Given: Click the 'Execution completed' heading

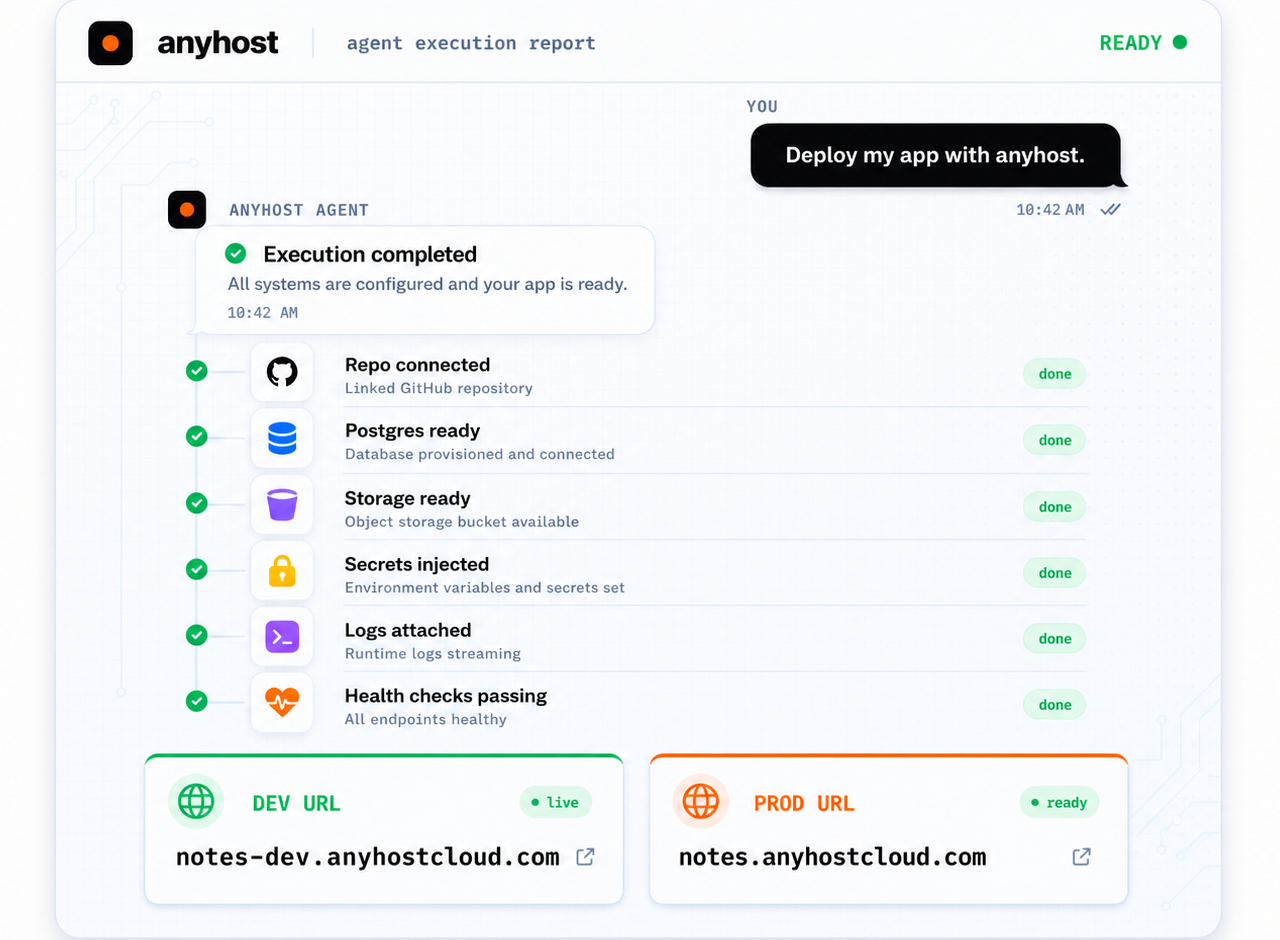Looking at the screenshot, I should pyautogui.click(x=370, y=254).
